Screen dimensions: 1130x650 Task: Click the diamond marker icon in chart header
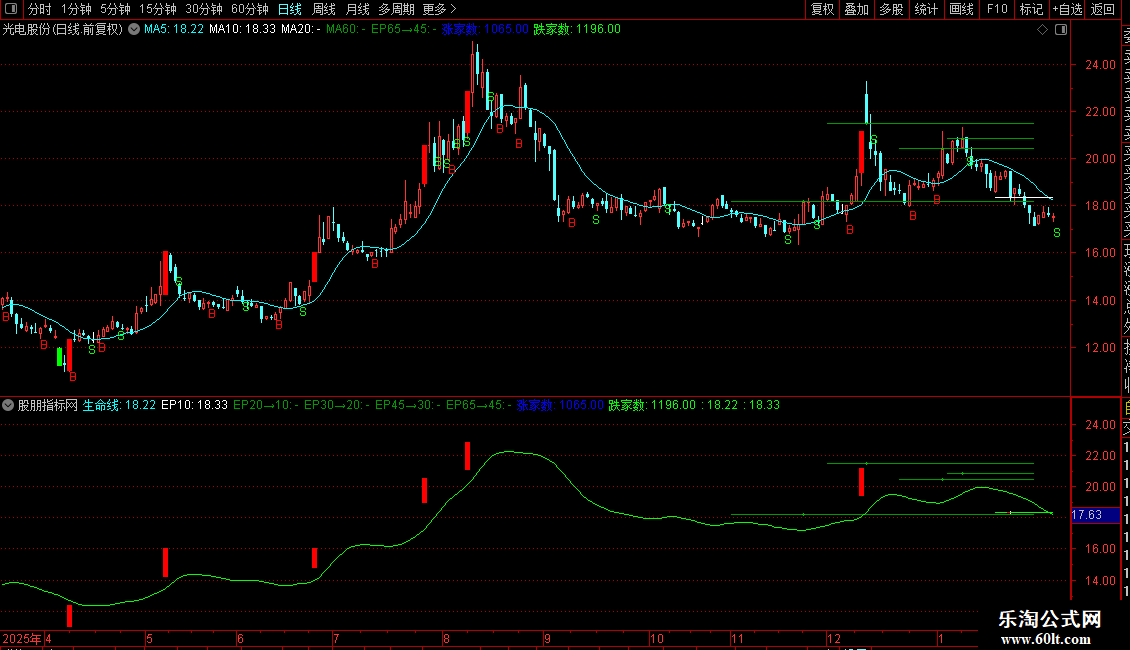(x=1042, y=30)
